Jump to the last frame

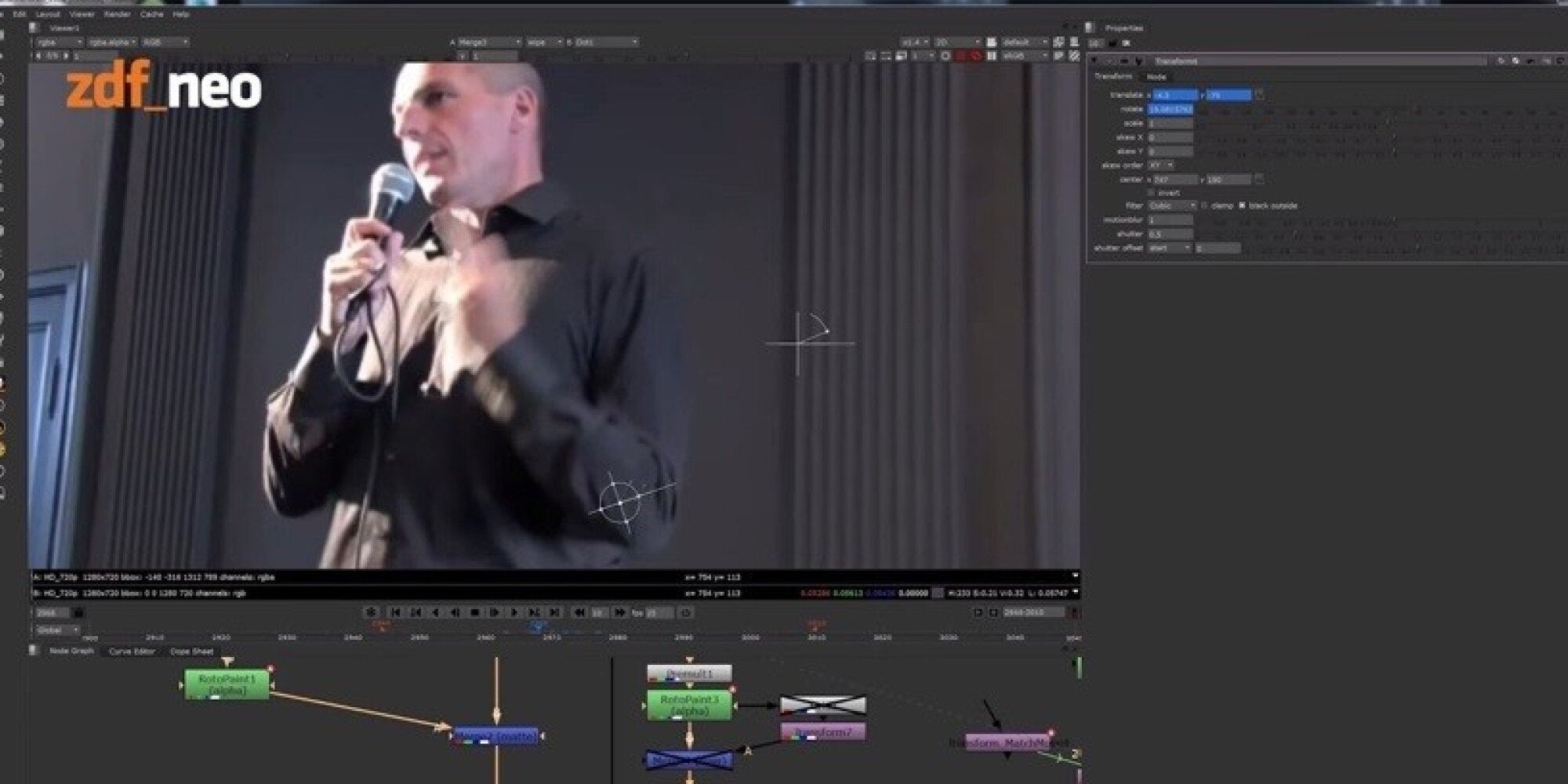(x=554, y=612)
